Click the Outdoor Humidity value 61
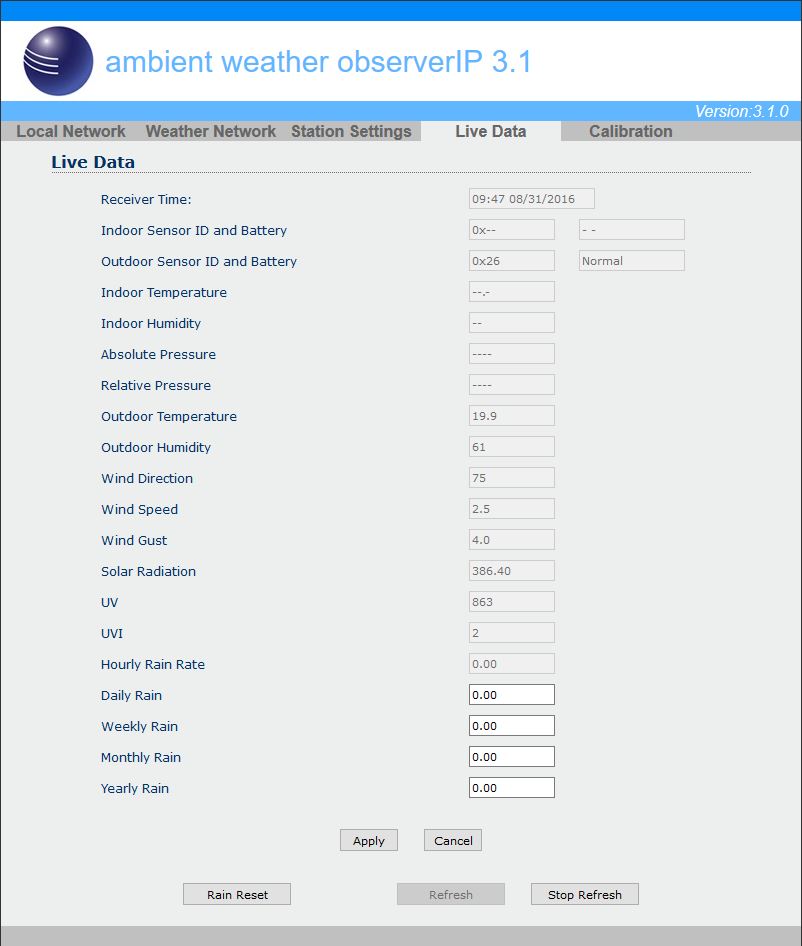 click(x=512, y=447)
